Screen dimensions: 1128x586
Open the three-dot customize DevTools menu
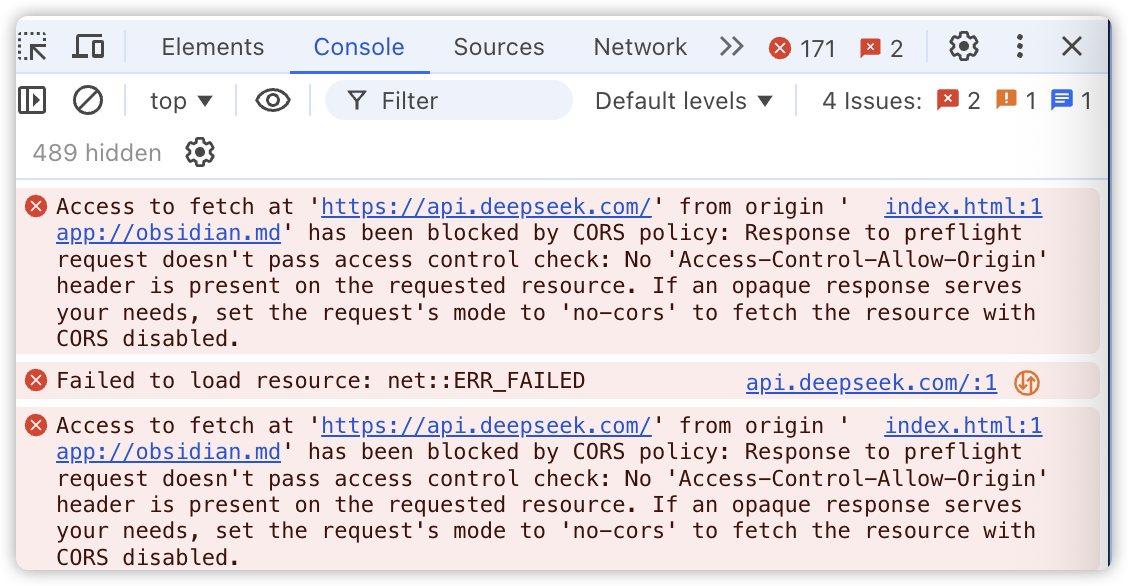(1019, 47)
